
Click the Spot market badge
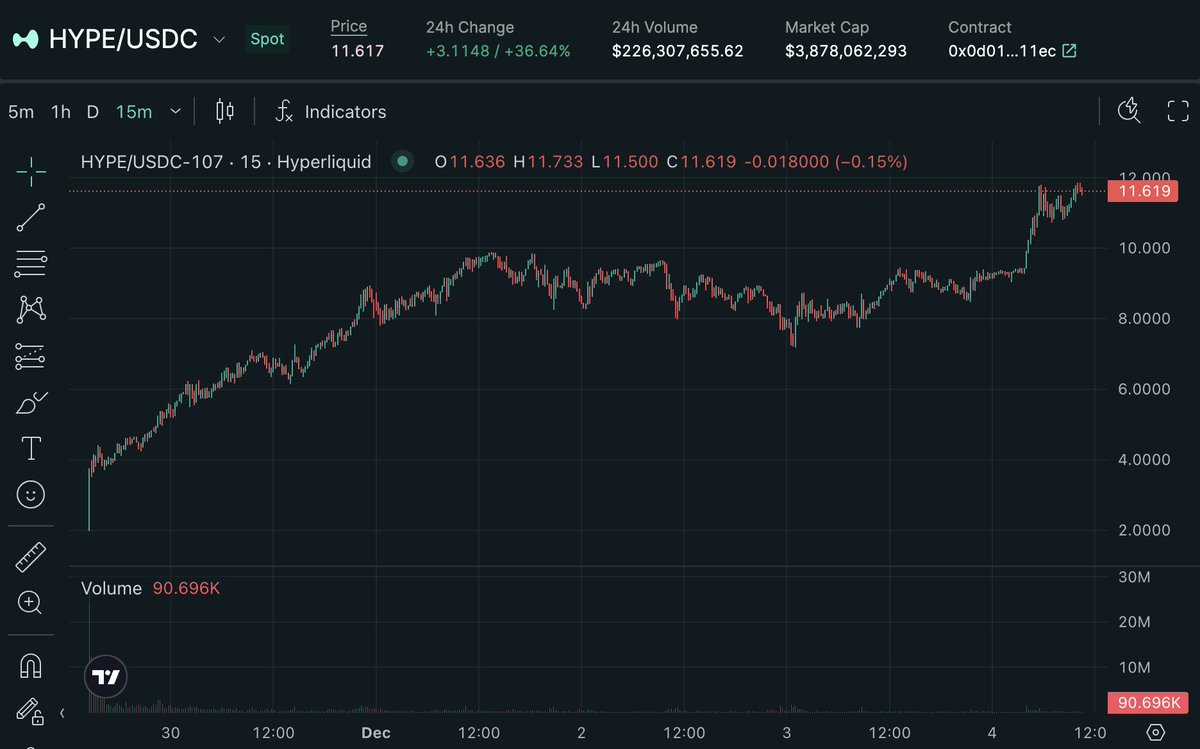coord(267,40)
